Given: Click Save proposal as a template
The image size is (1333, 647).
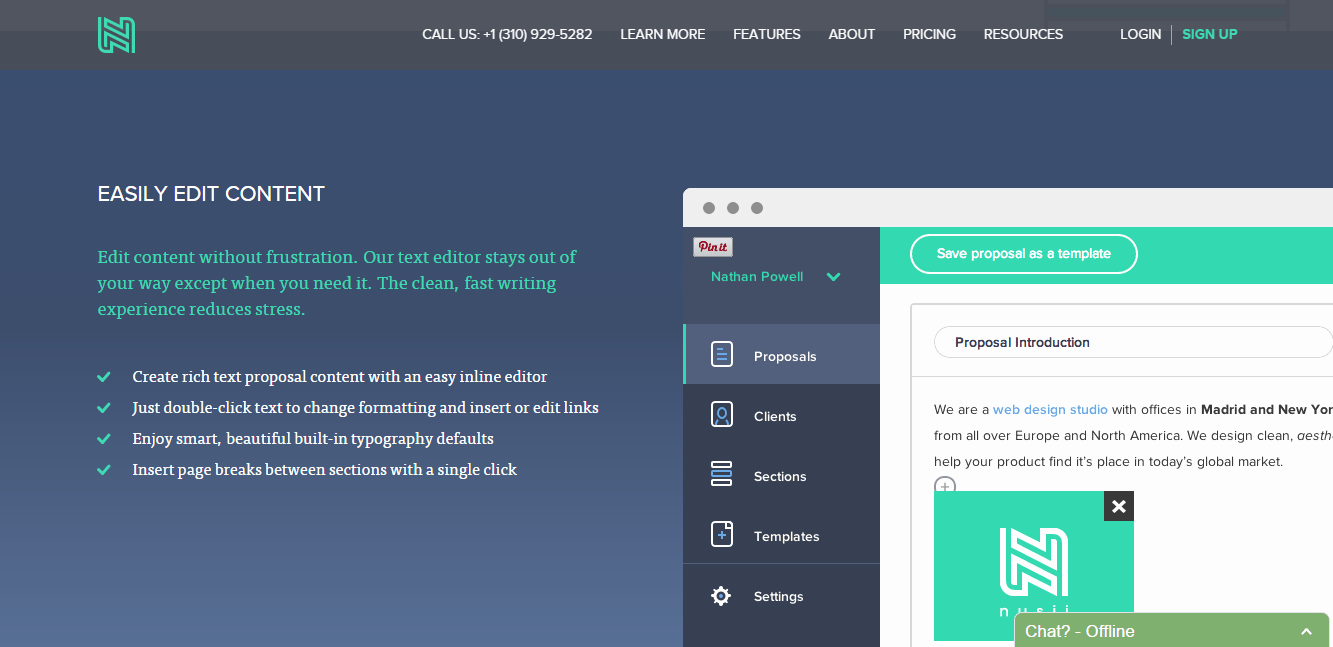Looking at the screenshot, I should [x=1024, y=254].
